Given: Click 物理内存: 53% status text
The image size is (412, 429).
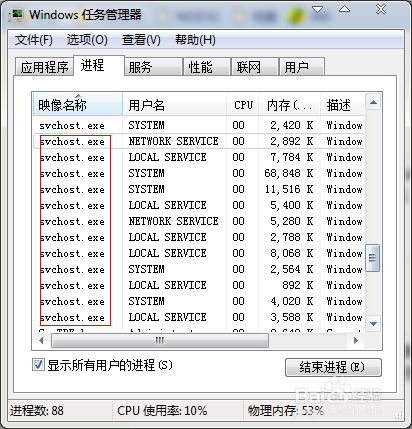Looking at the screenshot, I should tap(286, 410).
